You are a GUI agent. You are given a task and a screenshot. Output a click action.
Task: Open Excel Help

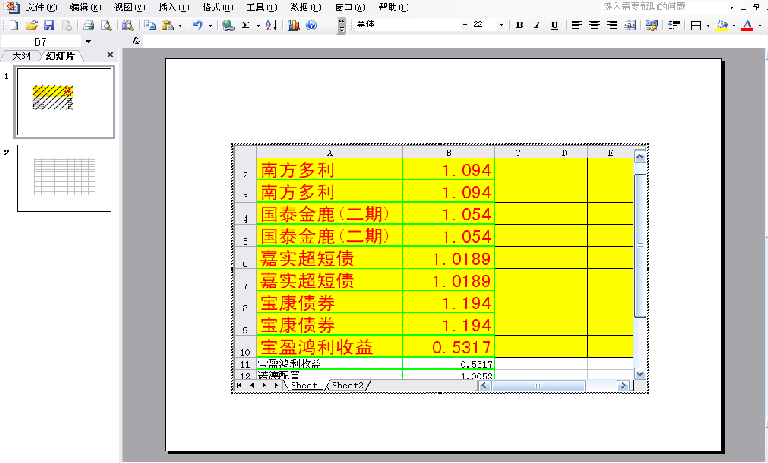pos(312,25)
